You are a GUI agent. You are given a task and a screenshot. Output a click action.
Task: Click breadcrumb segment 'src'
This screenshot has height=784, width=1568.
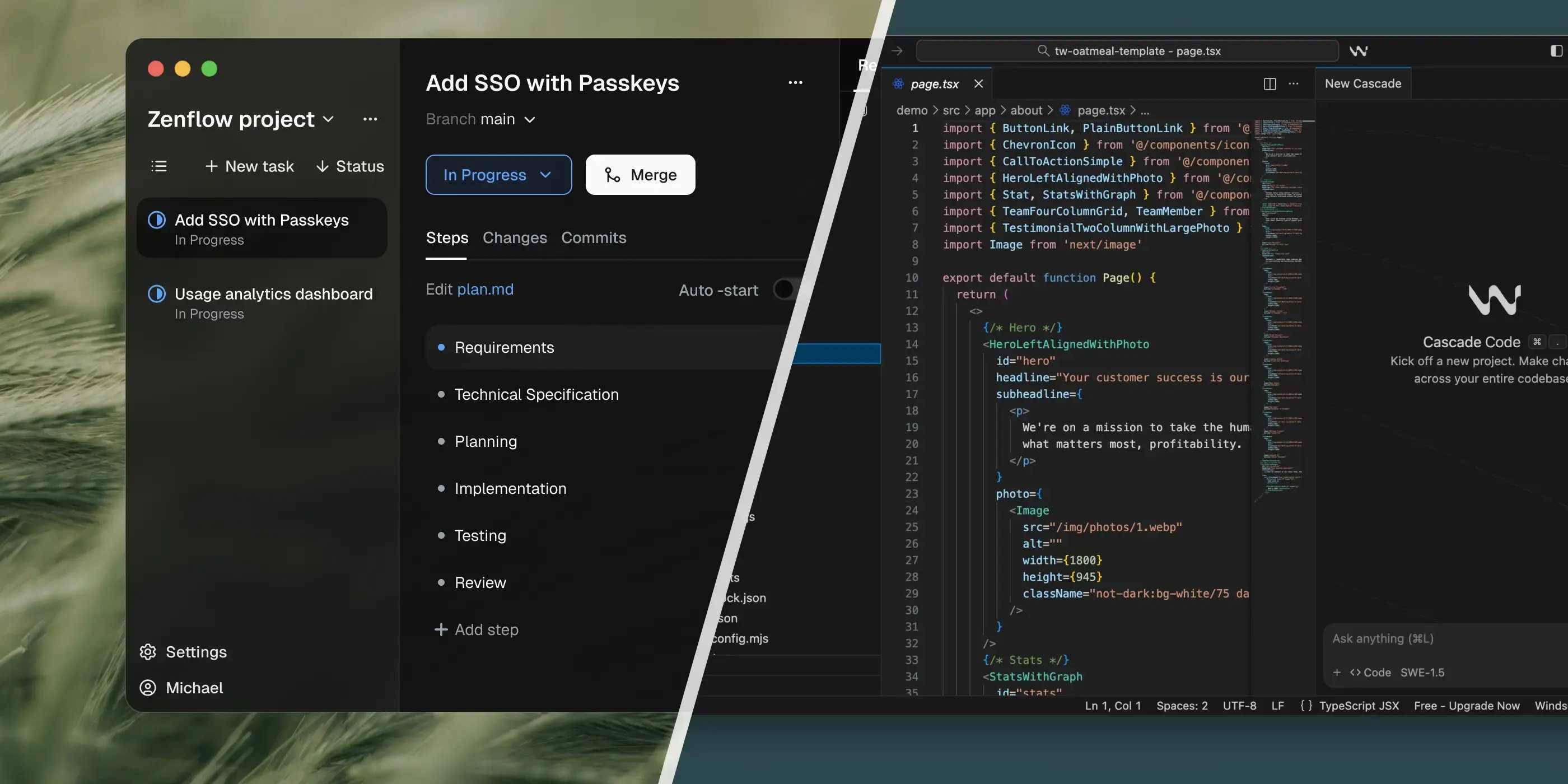(x=951, y=110)
